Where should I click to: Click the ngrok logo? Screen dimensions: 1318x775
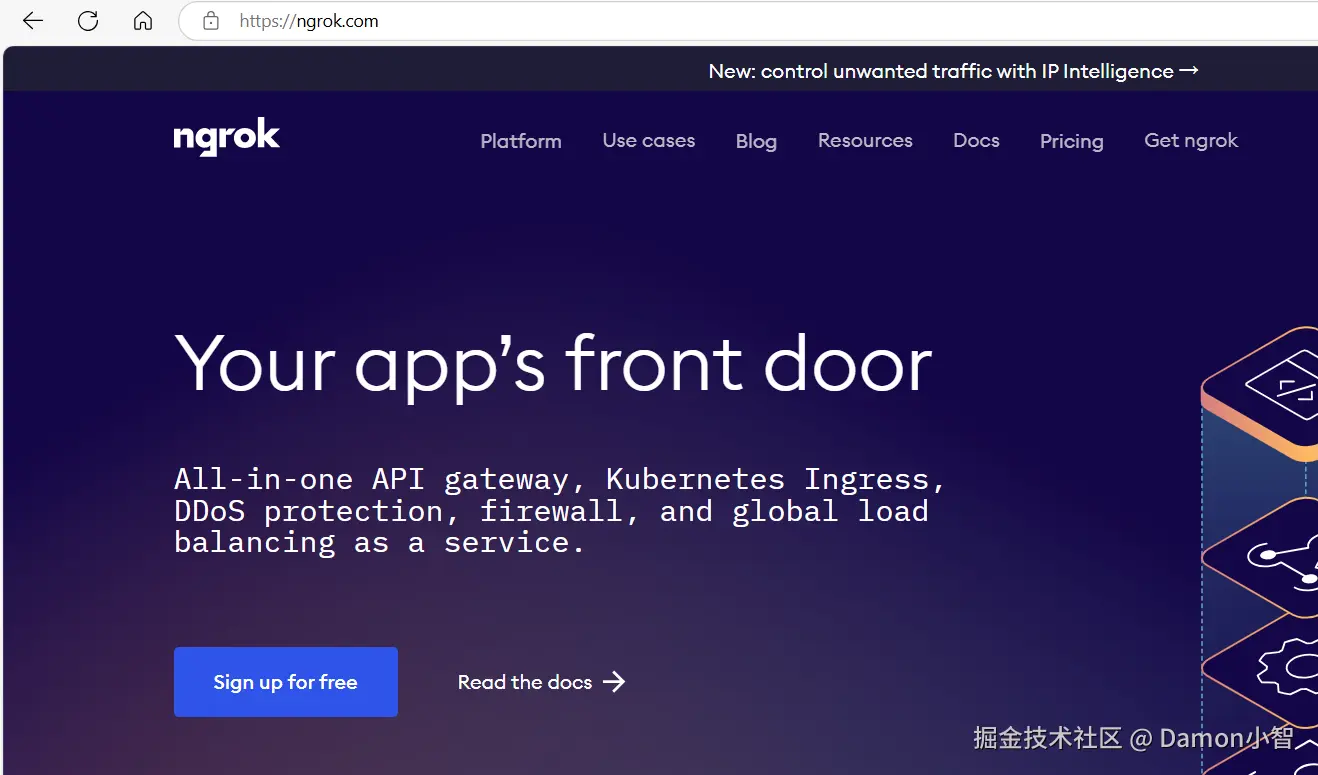pos(227,138)
